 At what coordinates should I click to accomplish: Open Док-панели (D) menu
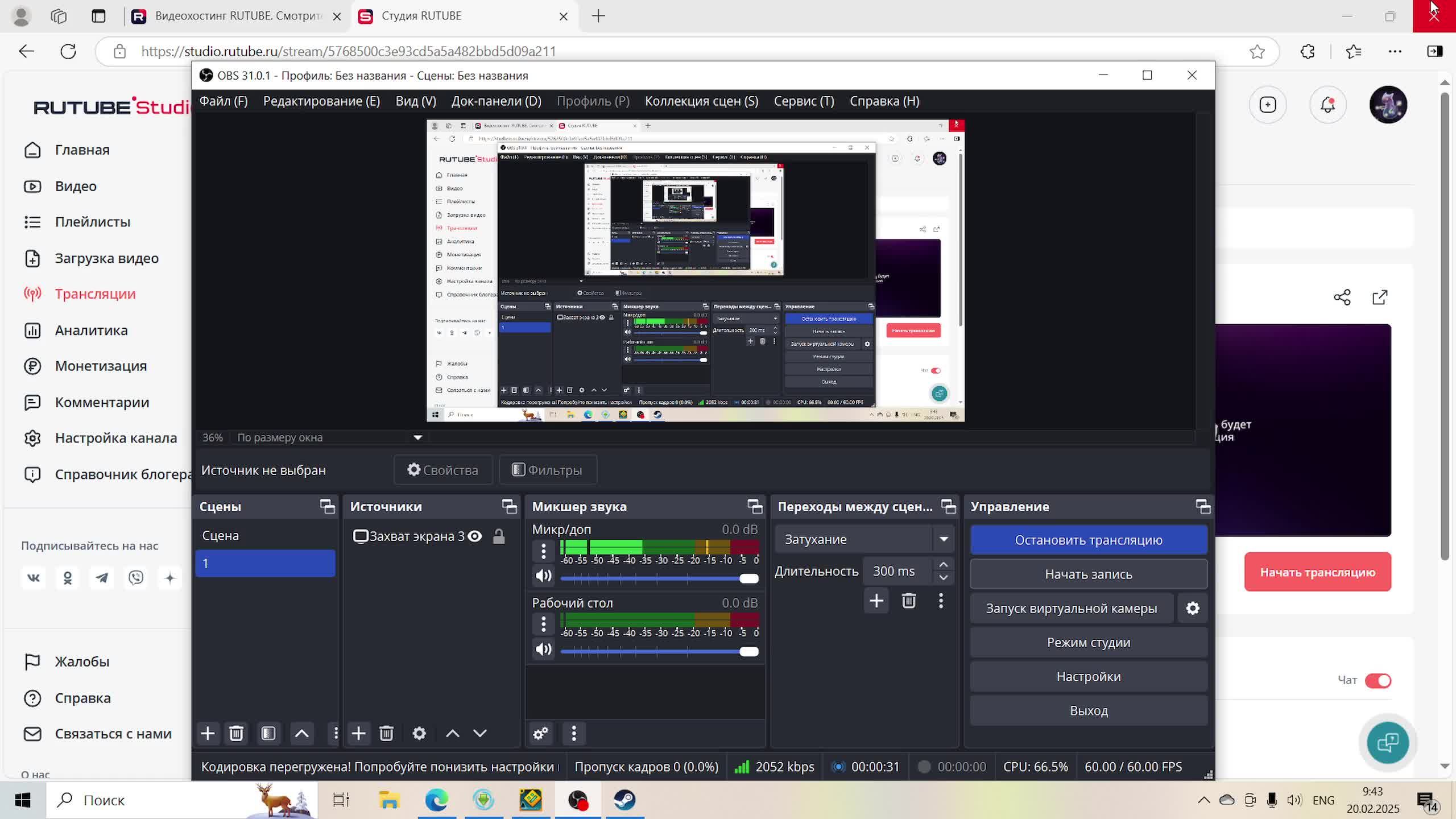pos(496,101)
